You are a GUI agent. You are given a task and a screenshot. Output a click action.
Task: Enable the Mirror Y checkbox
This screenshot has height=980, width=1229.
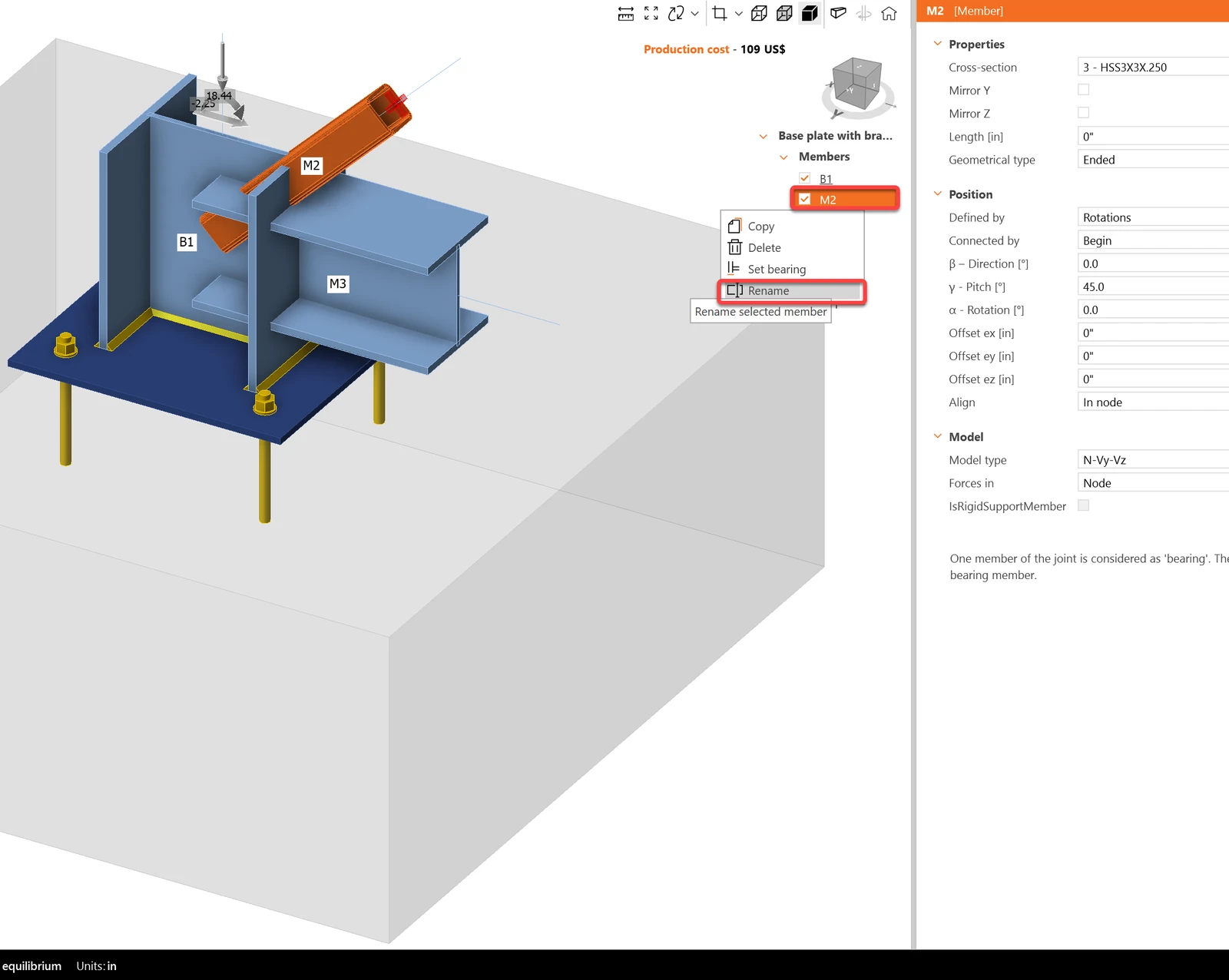pos(1084,90)
